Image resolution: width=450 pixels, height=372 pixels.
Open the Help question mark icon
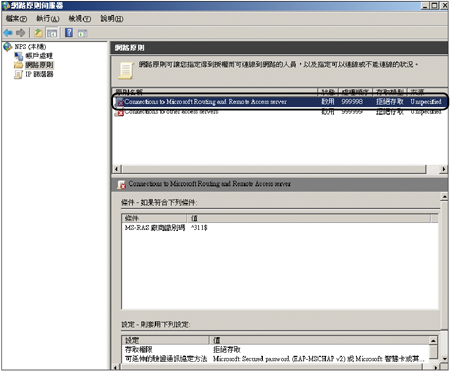[x=69, y=33]
